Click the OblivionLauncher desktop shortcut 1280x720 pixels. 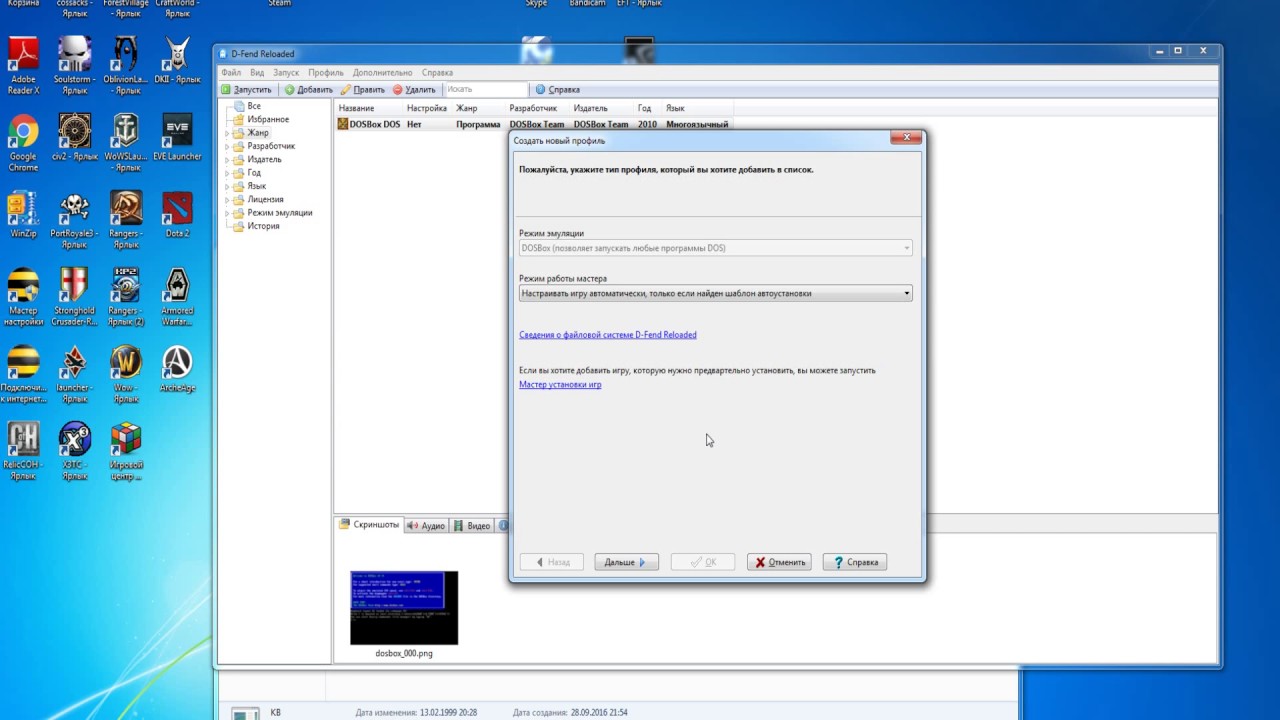tap(125, 66)
